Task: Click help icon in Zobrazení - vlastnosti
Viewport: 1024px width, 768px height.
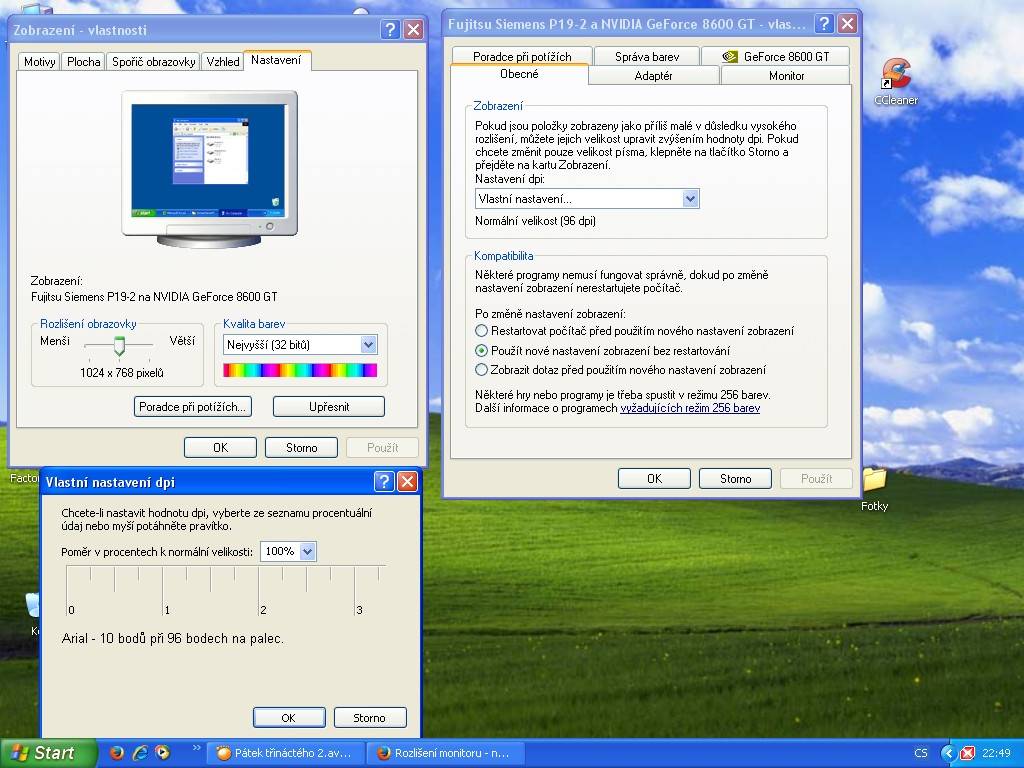Action: [x=390, y=29]
